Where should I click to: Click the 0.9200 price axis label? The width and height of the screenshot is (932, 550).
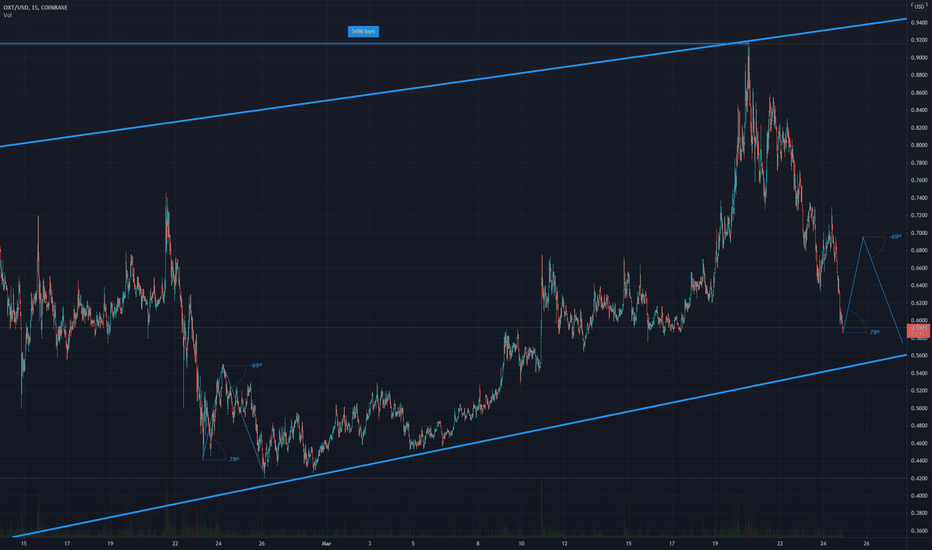tap(919, 40)
